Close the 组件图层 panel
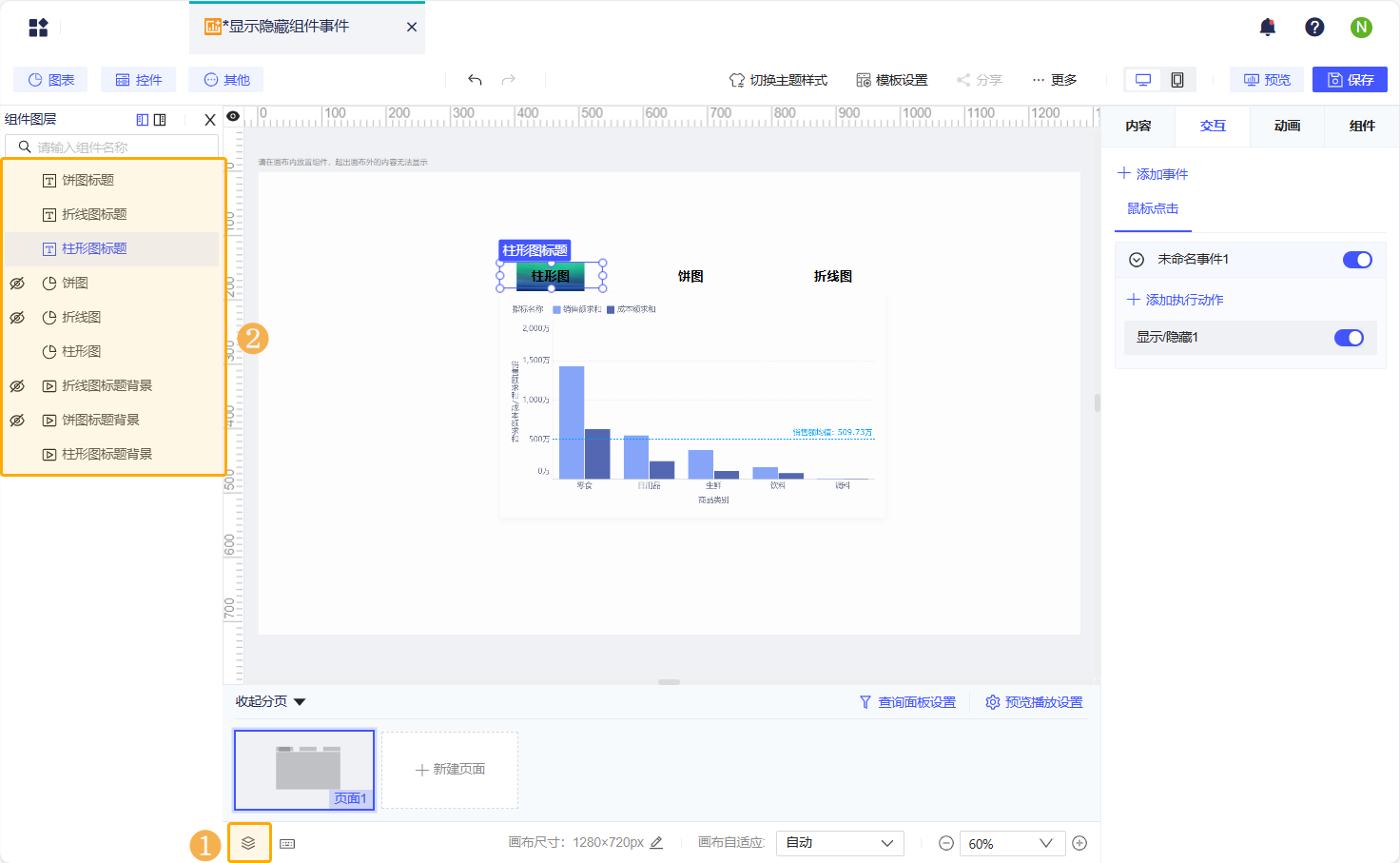1400x863 pixels. 210,120
